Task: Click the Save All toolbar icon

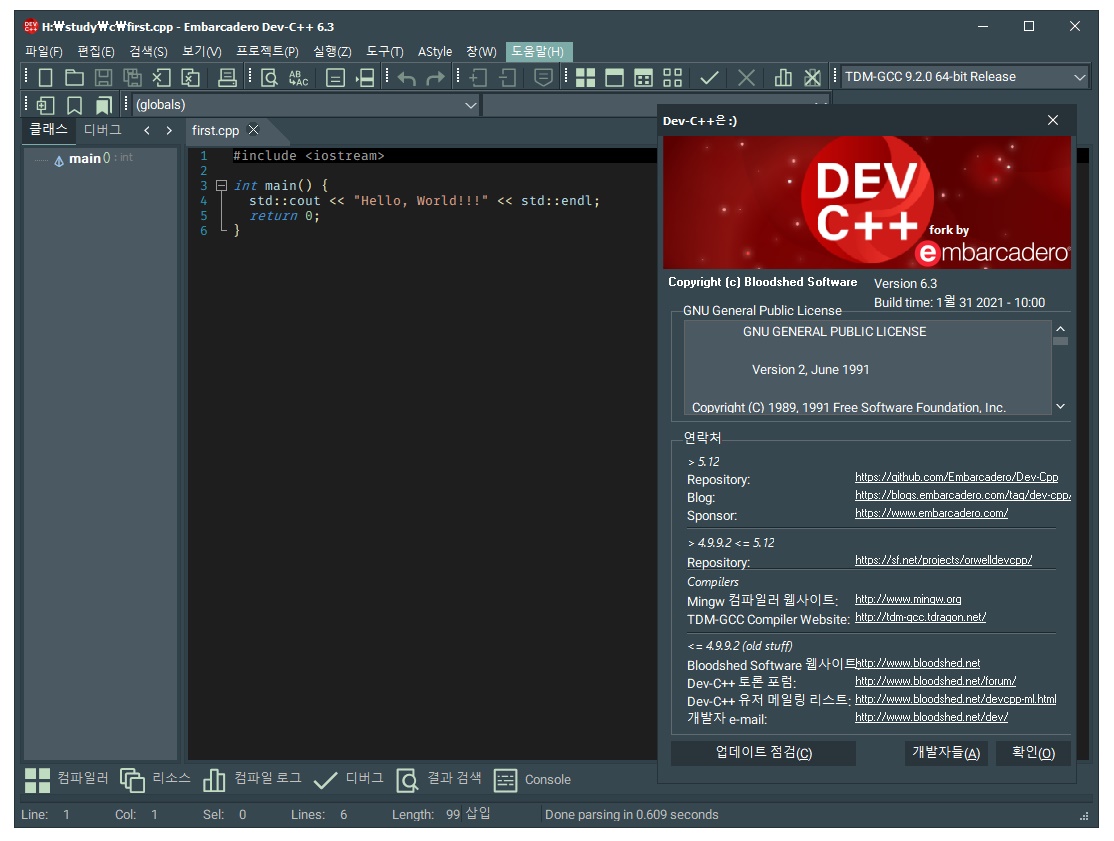Action: pyautogui.click(x=132, y=77)
